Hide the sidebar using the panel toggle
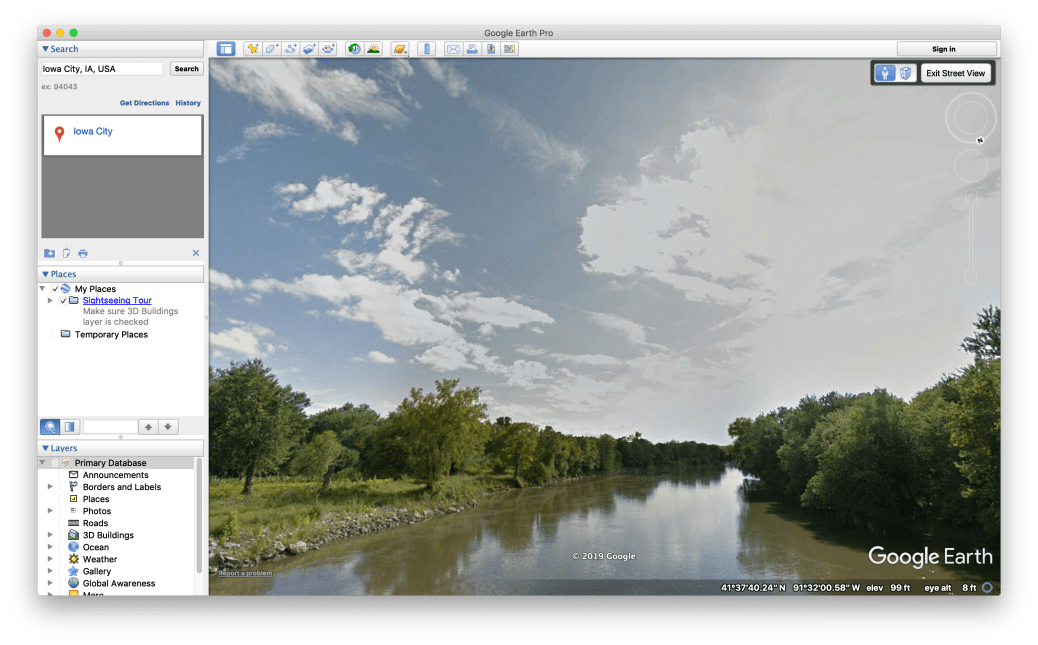 coord(225,48)
